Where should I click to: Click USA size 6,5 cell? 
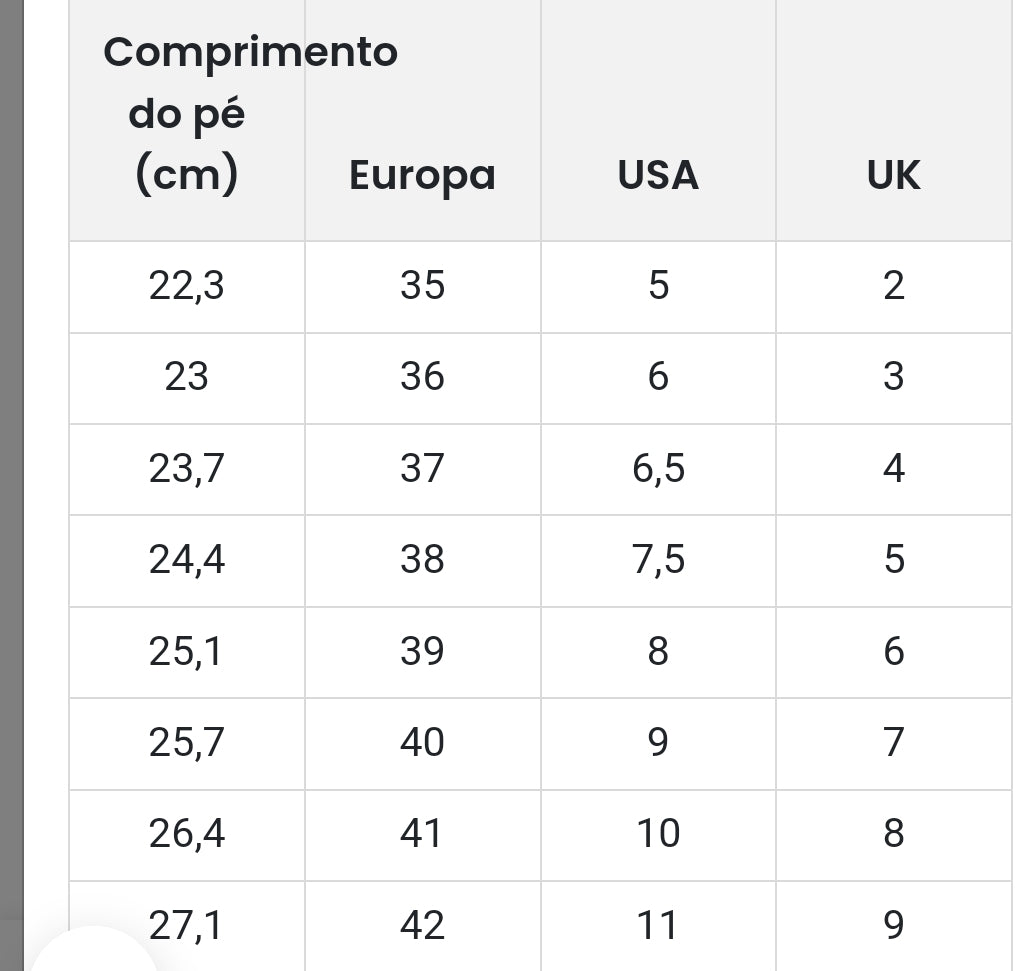click(x=658, y=468)
